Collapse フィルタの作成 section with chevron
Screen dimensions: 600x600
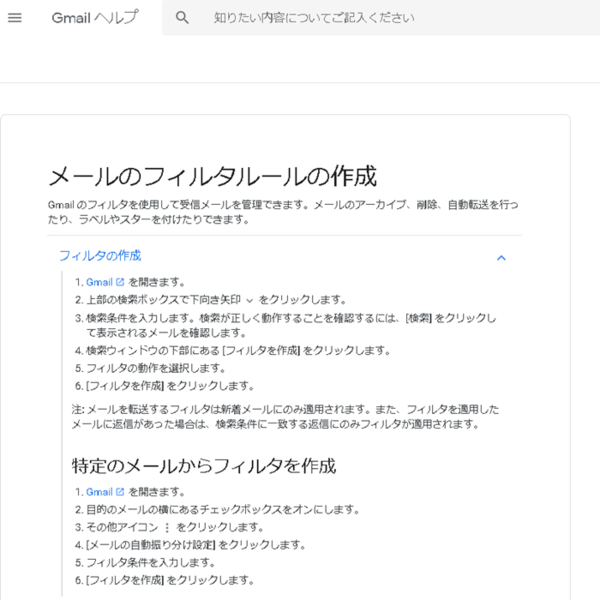[x=501, y=258]
